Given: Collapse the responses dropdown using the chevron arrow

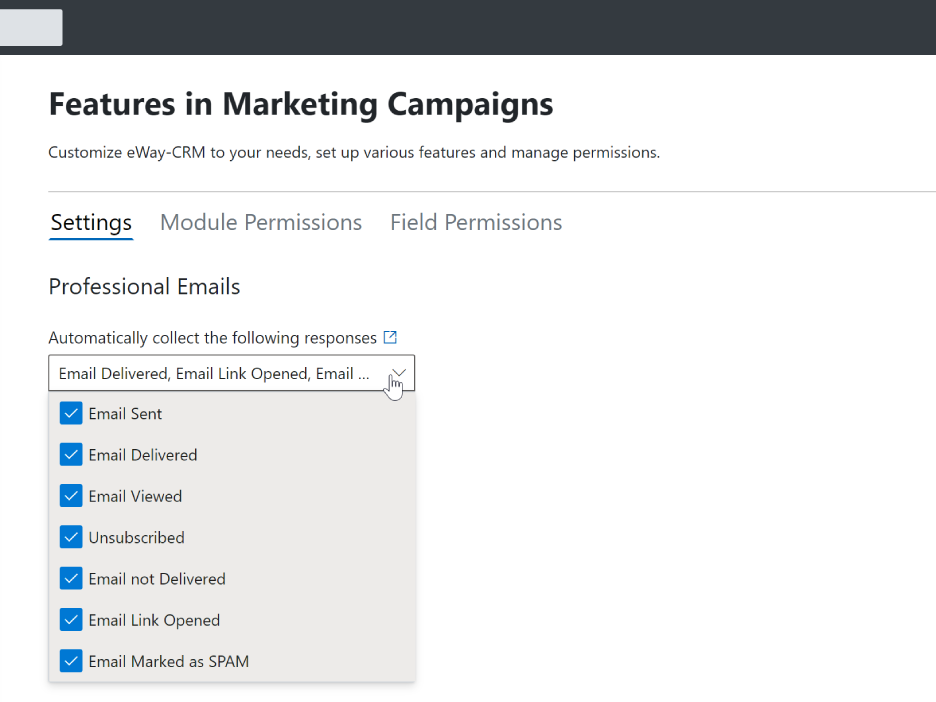Looking at the screenshot, I should pos(399,373).
